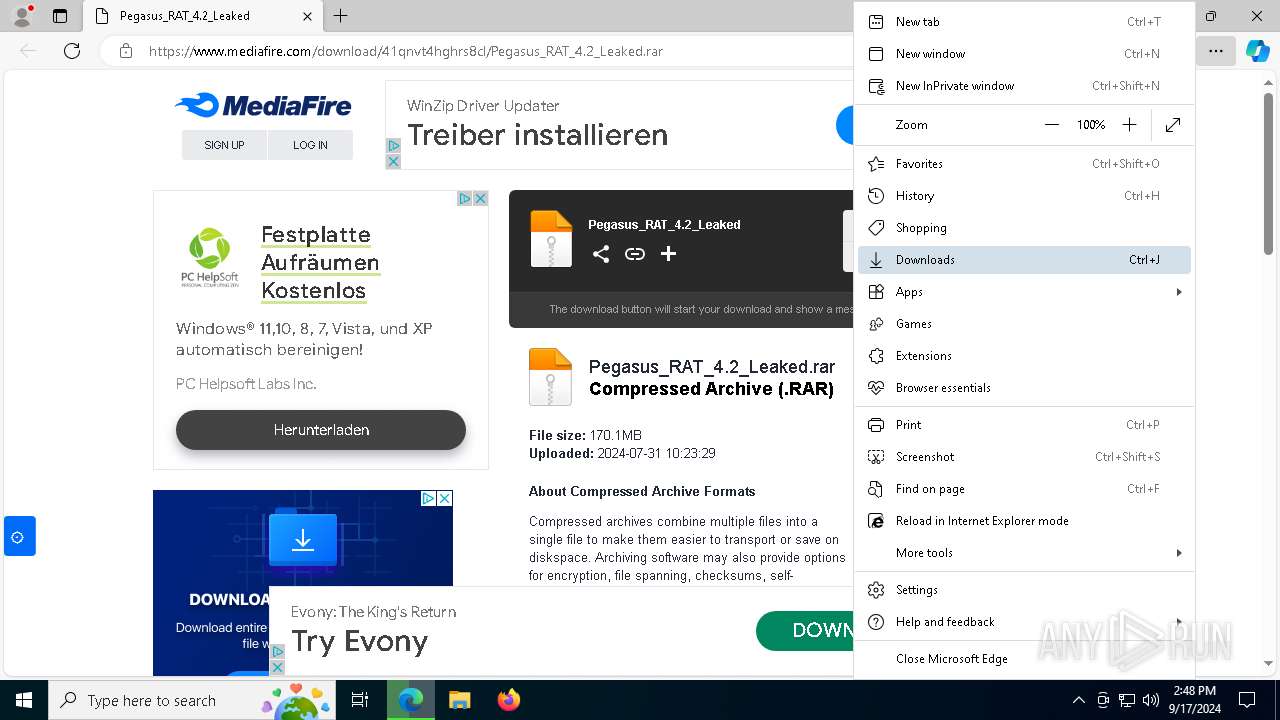Viewport: 1280px width, 720px height.
Task: Click the SIGN UP button
Action: pos(224,145)
